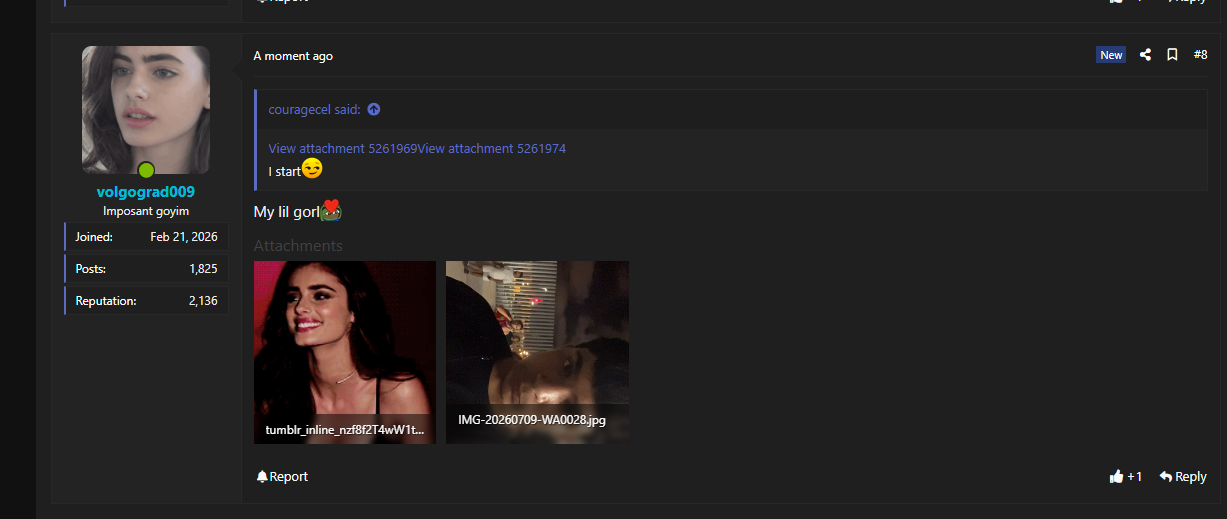Open the volgograd009 profile link
Screen dimensions: 1227x519
click(146, 192)
